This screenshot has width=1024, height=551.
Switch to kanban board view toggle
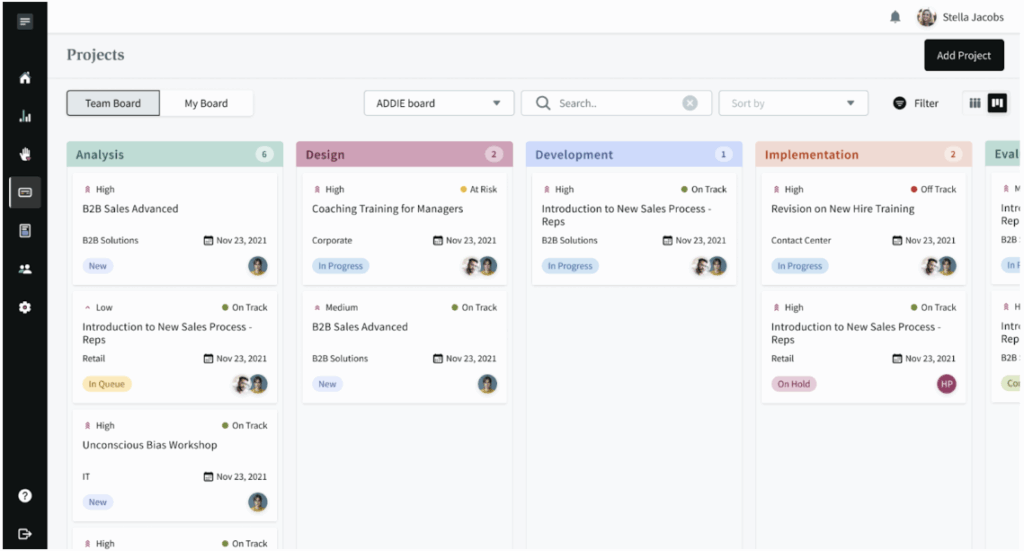tap(997, 103)
